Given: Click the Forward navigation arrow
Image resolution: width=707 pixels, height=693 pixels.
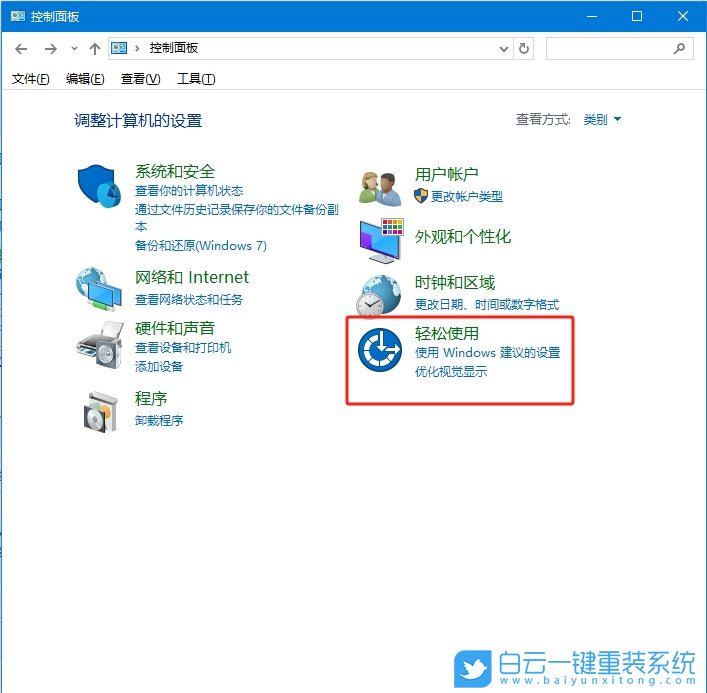Looking at the screenshot, I should (x=50, y=49).
